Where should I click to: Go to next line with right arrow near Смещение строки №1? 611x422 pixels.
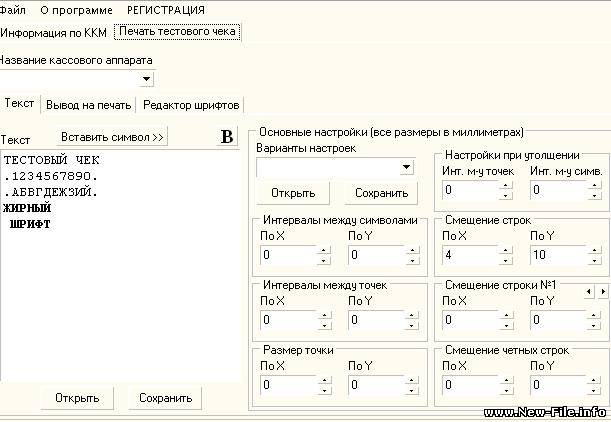point(603,291)
